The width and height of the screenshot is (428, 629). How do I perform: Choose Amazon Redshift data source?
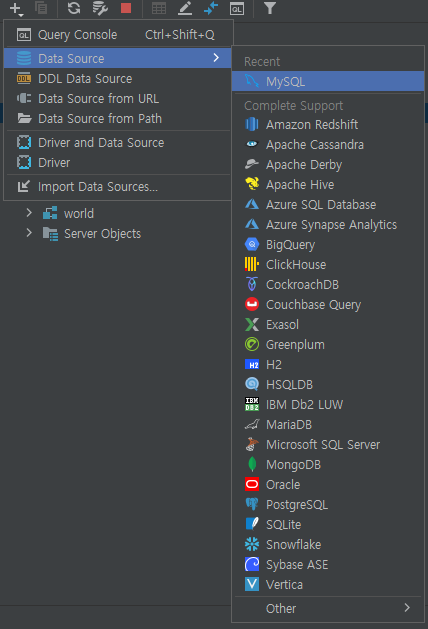[x=328, y=125]
